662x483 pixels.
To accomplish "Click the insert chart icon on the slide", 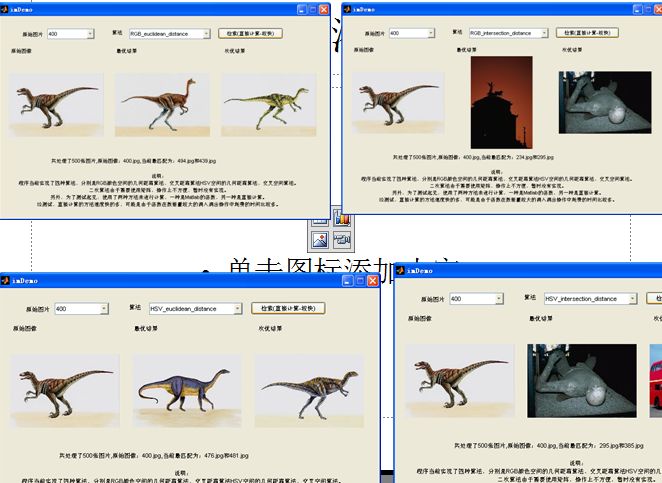I will click(342, 218).
